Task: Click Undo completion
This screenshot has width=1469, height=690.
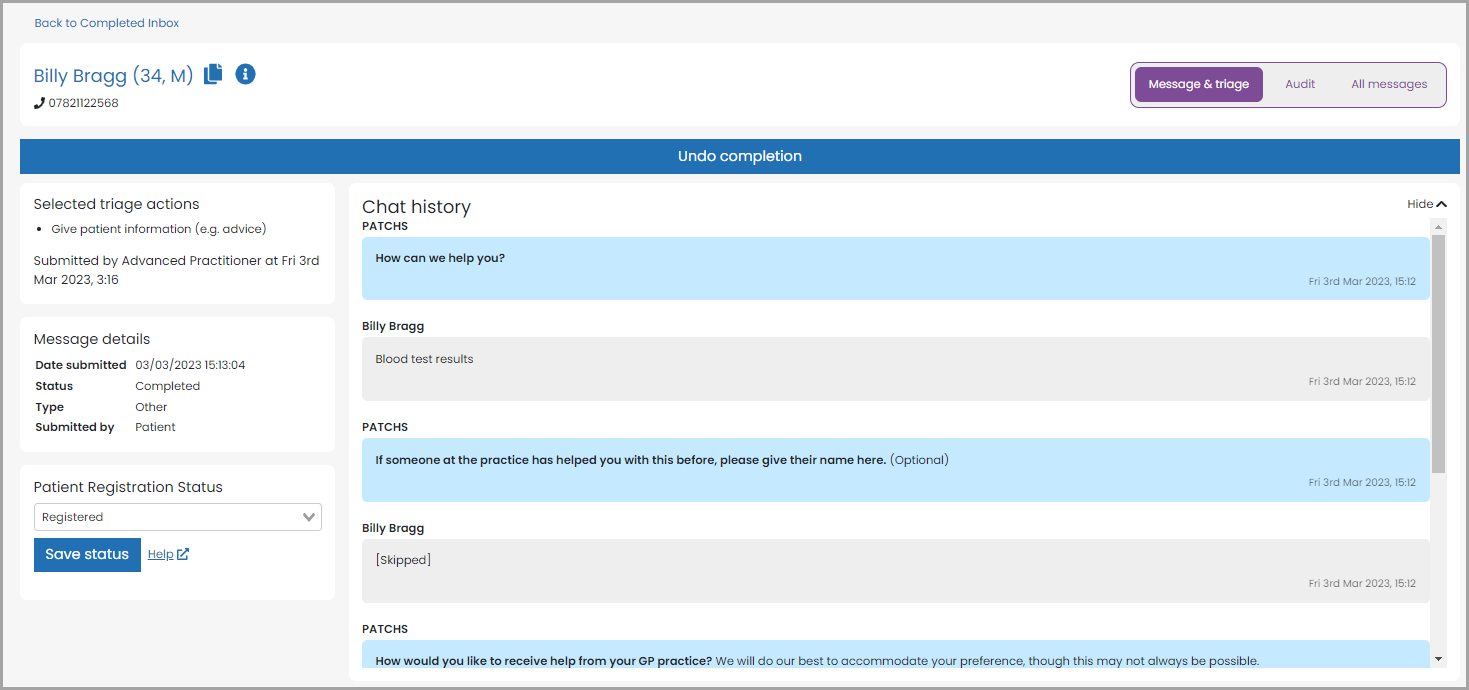Action: (739, 156)
